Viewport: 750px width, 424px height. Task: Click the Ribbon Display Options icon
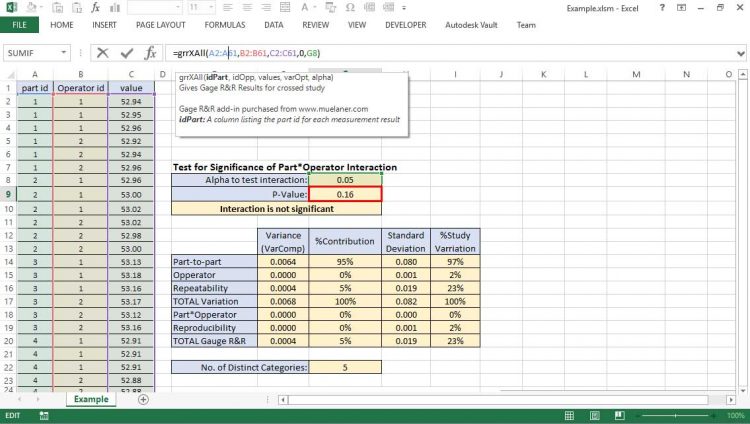[x=682, y=8]
